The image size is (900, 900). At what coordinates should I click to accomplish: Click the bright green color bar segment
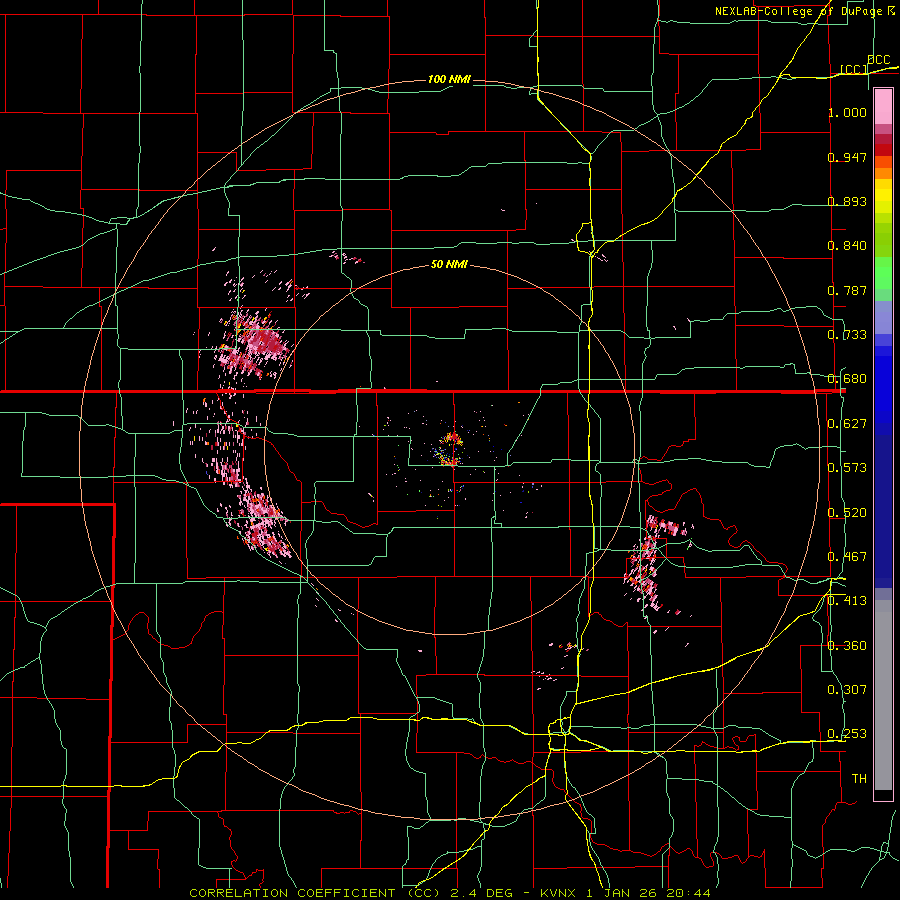pos(883,273)
